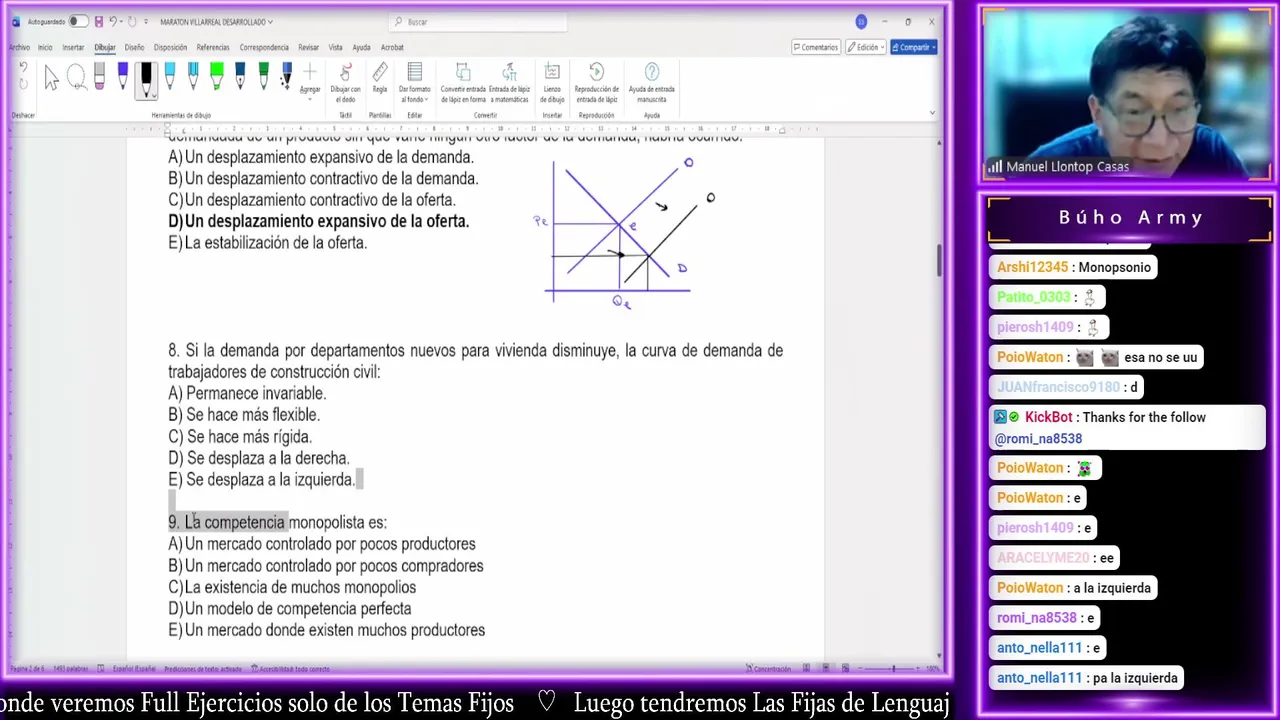Select the bright green highlighter
The height and width of the screenshot is (720, 1280).
coord(216,78)
